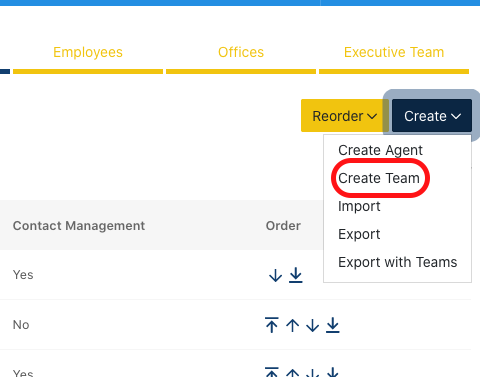
Task: Select Export with Teams option
Action: (398, 262)
